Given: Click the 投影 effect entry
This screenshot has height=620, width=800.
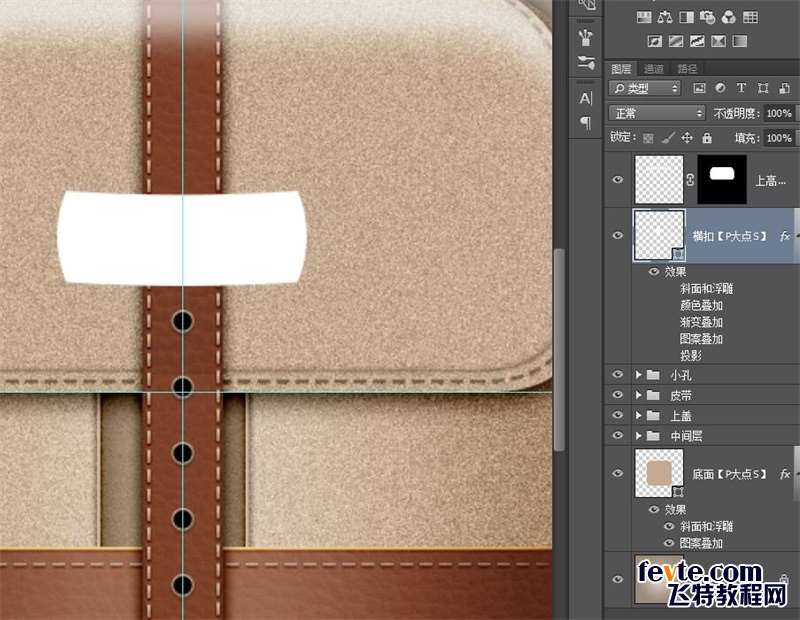Looking at the screenshot, I should pos(690,356).
